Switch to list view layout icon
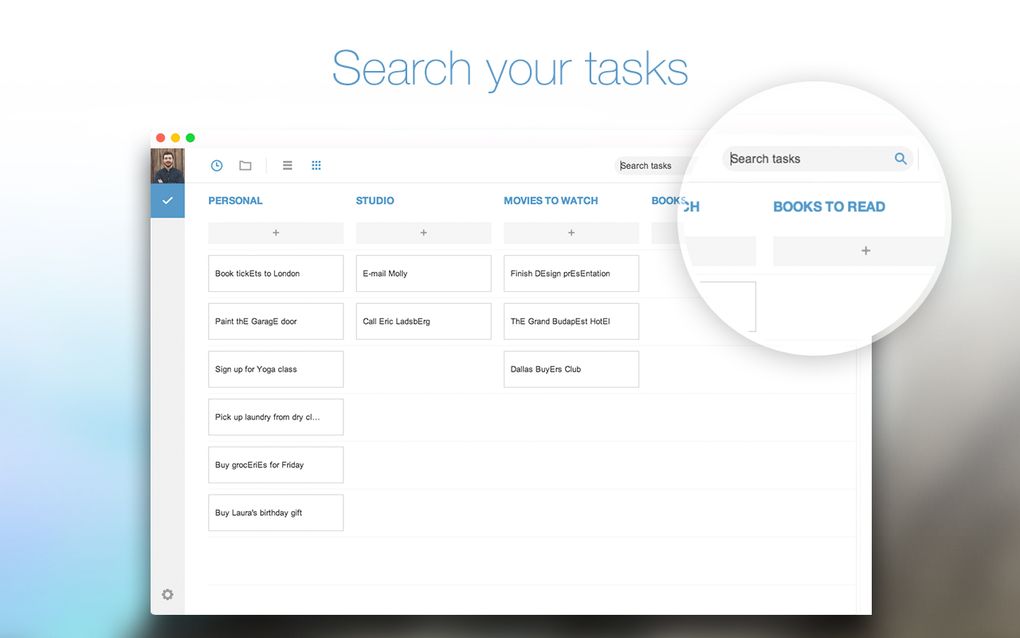The width and height of the screenshot is (1020, 638). 287,166
